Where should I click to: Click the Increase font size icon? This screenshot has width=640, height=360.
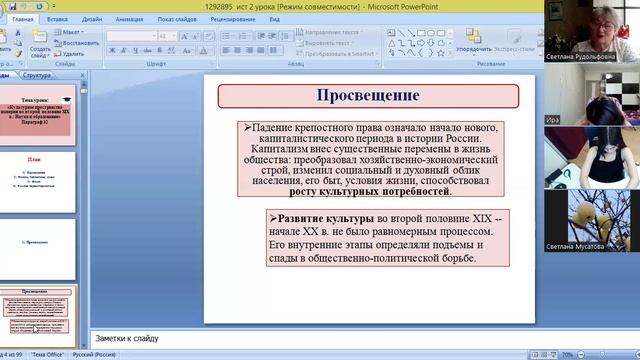pos(184,36)
